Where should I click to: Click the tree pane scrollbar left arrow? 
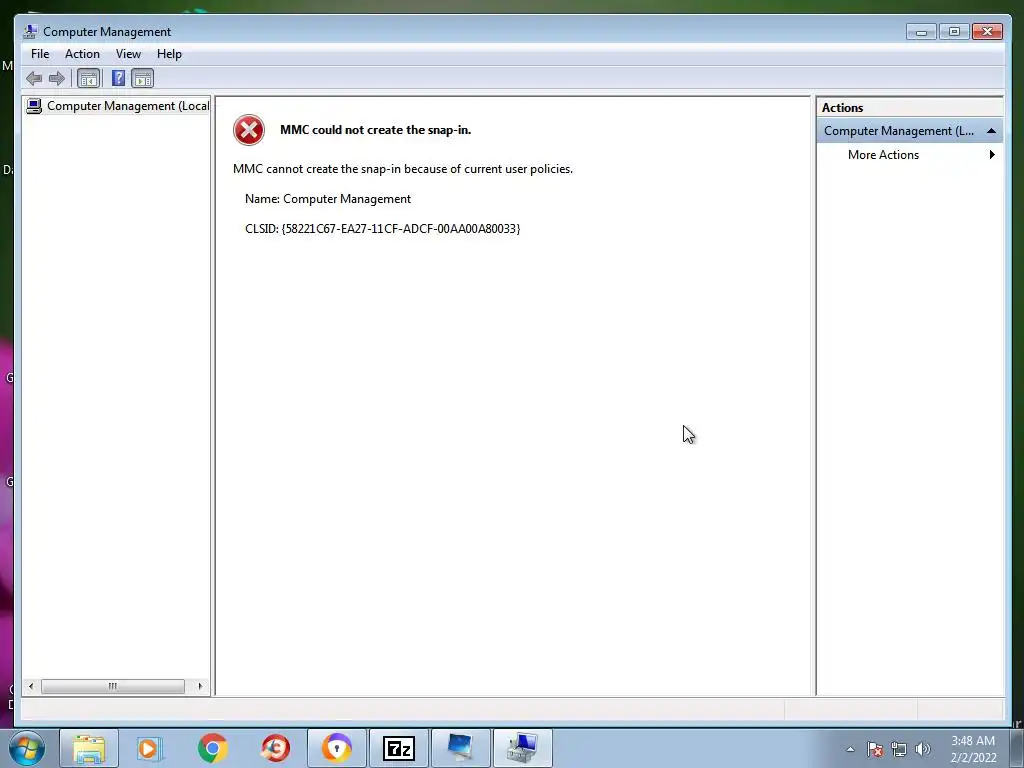[x=31, y=686]
